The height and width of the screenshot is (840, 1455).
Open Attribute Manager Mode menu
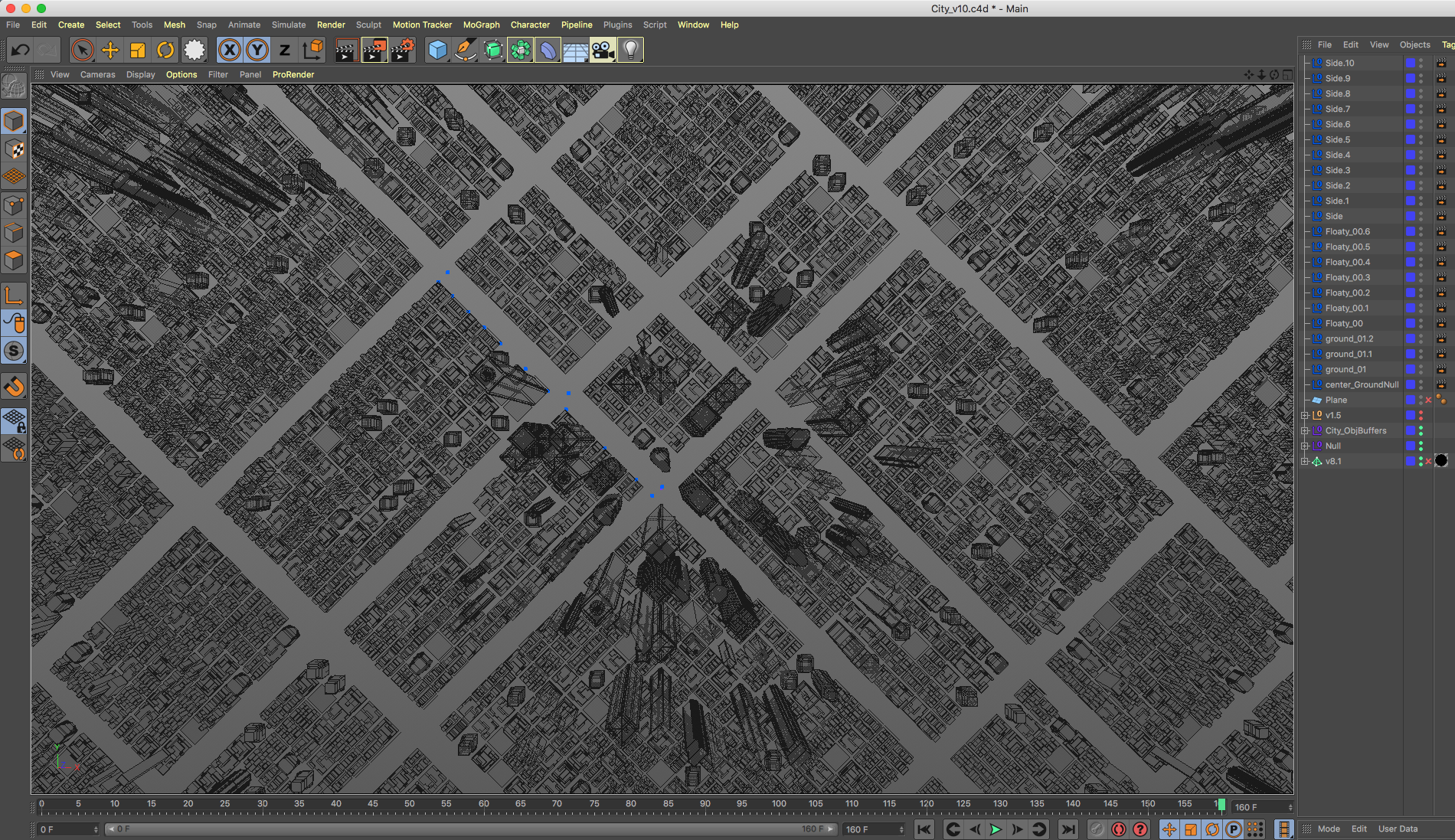[x=1329, y=829]
